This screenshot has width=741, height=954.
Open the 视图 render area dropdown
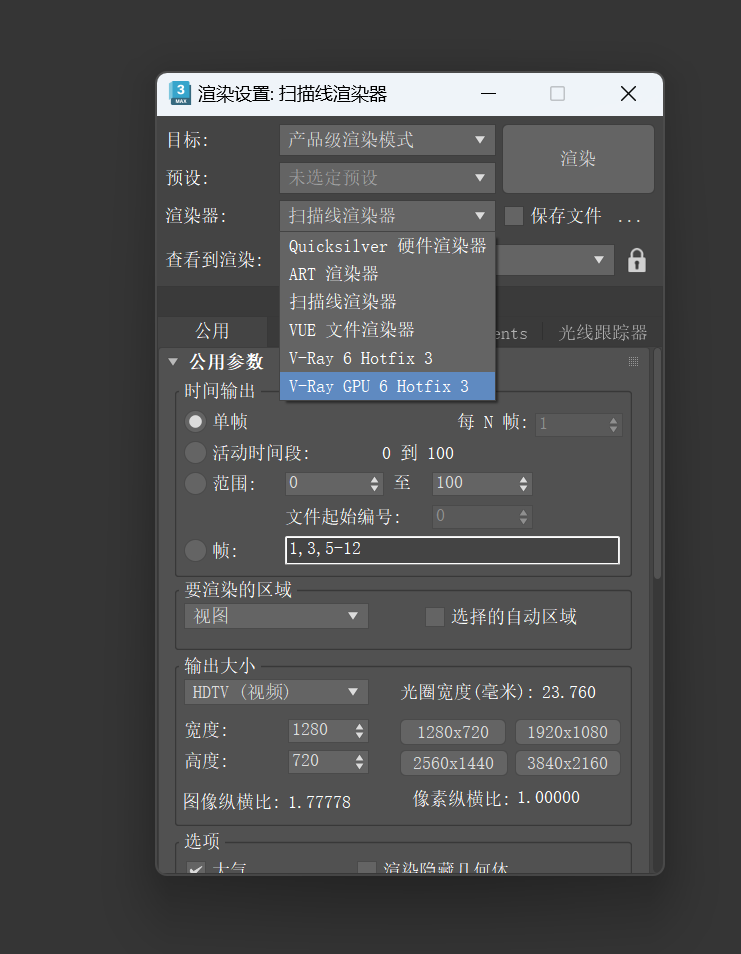[x=276, y=616]
